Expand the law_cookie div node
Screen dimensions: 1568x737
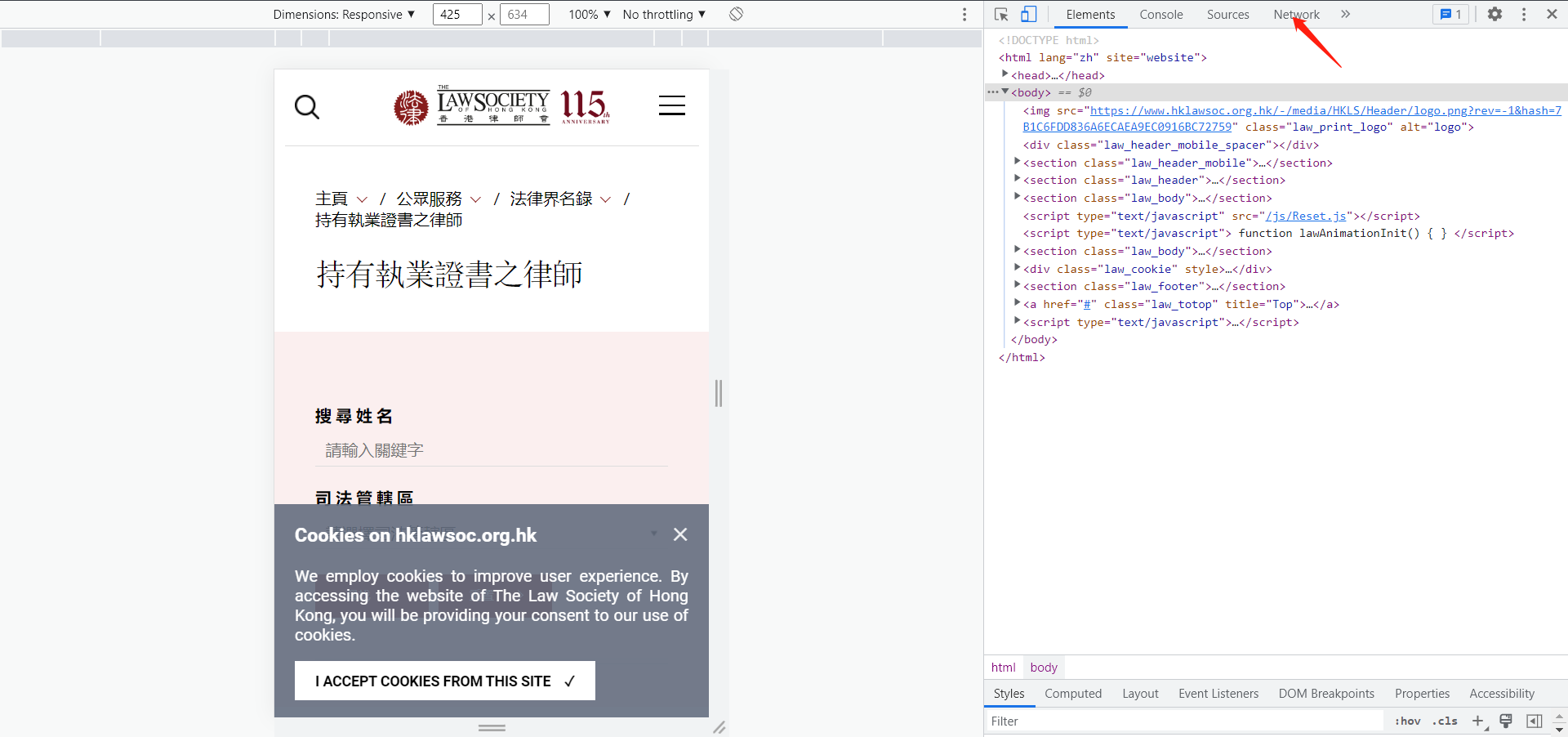[1017, 268]
